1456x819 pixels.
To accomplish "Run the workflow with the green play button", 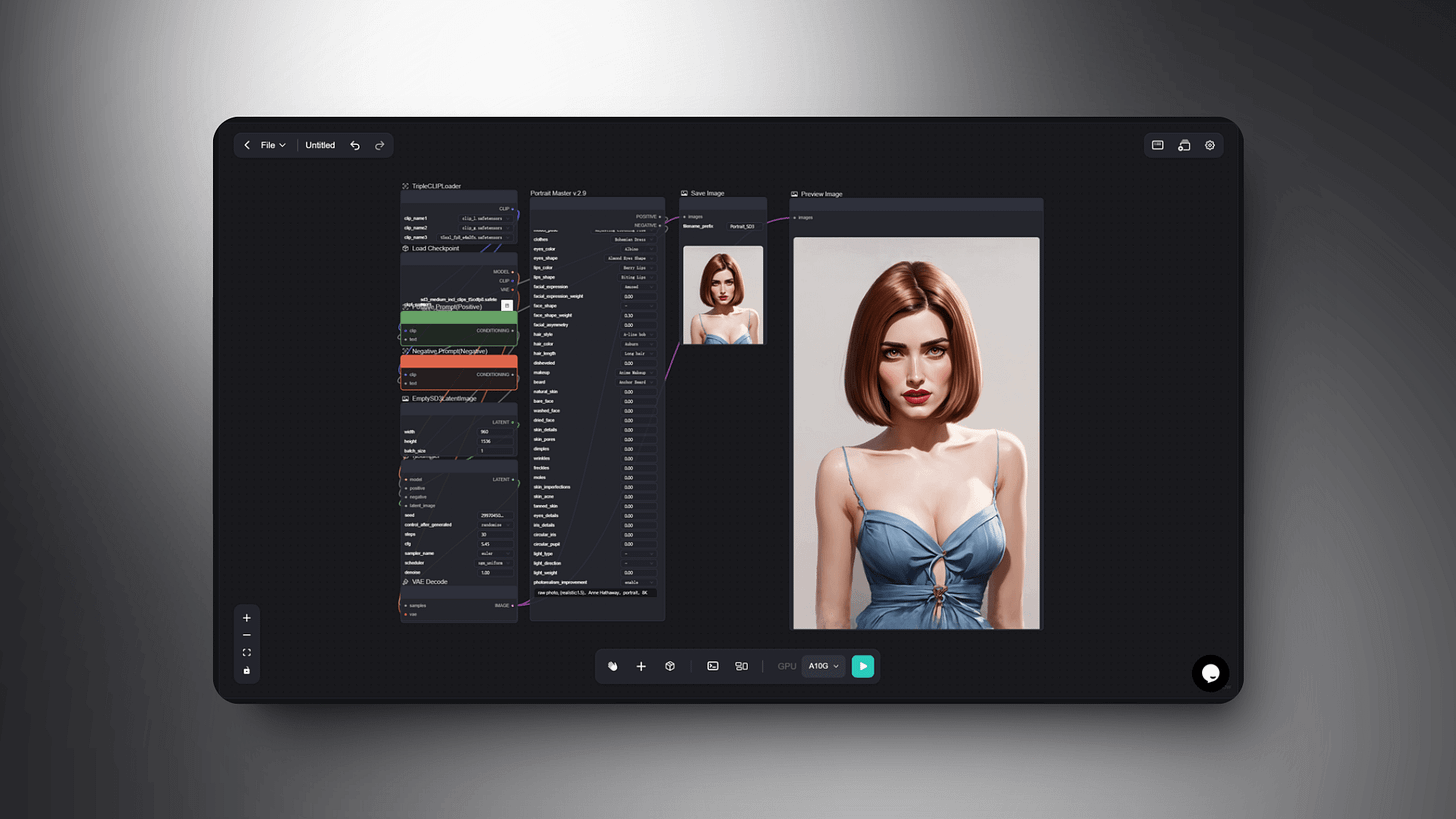I will [863, 666].
